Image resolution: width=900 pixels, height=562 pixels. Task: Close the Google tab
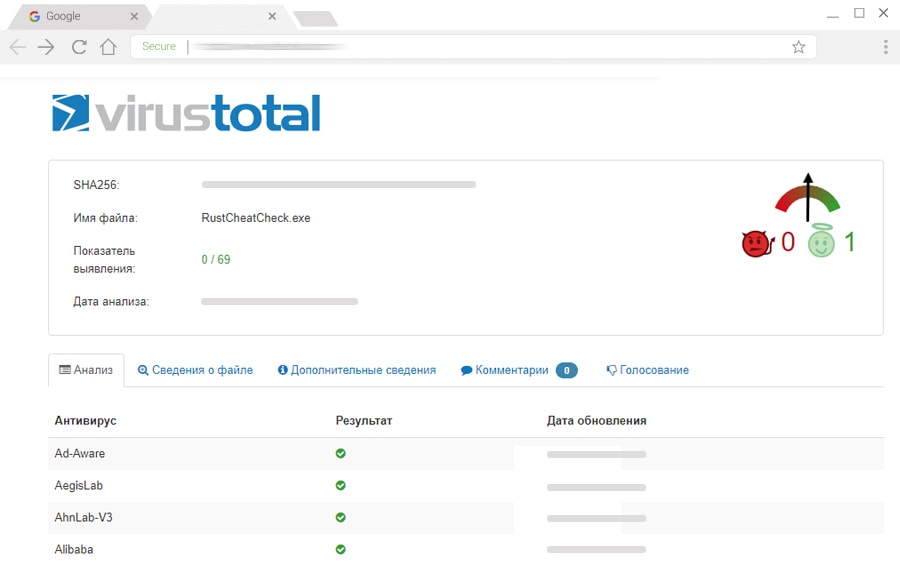tap(134, 17)
